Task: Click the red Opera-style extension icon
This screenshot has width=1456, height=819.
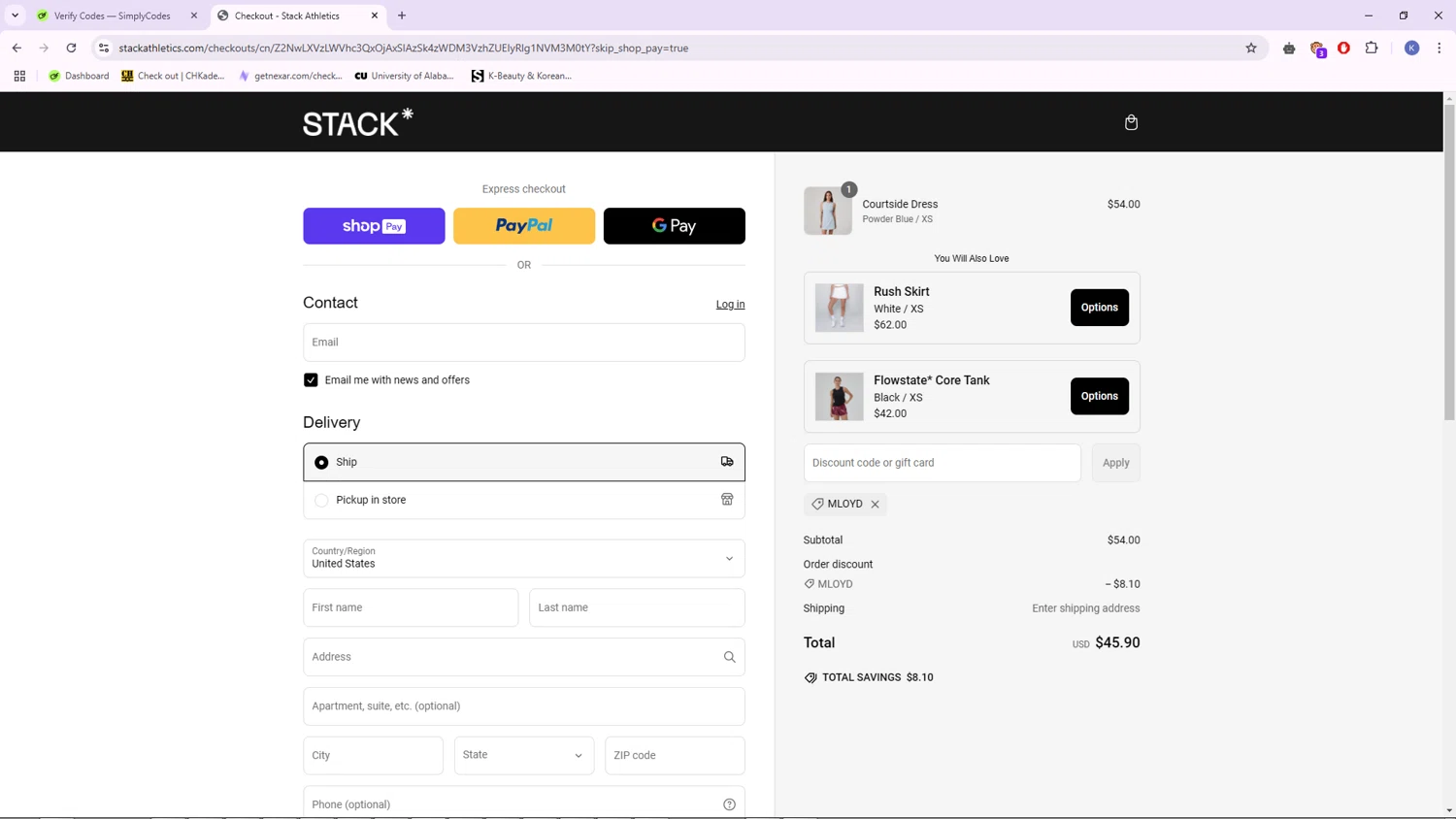Action: click(x=1343, y=48)
